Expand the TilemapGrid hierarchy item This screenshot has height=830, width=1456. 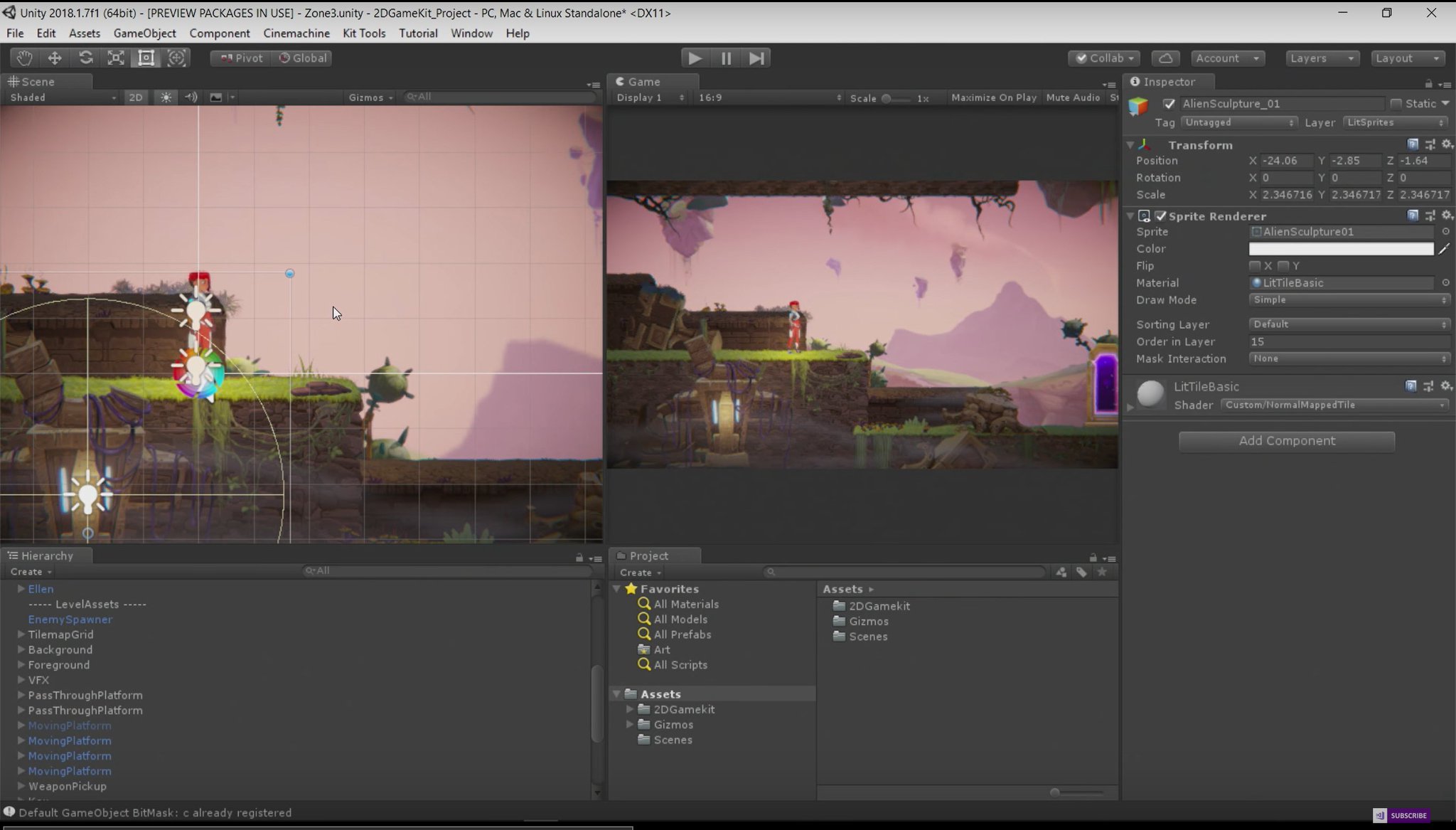tap(21, 634)
